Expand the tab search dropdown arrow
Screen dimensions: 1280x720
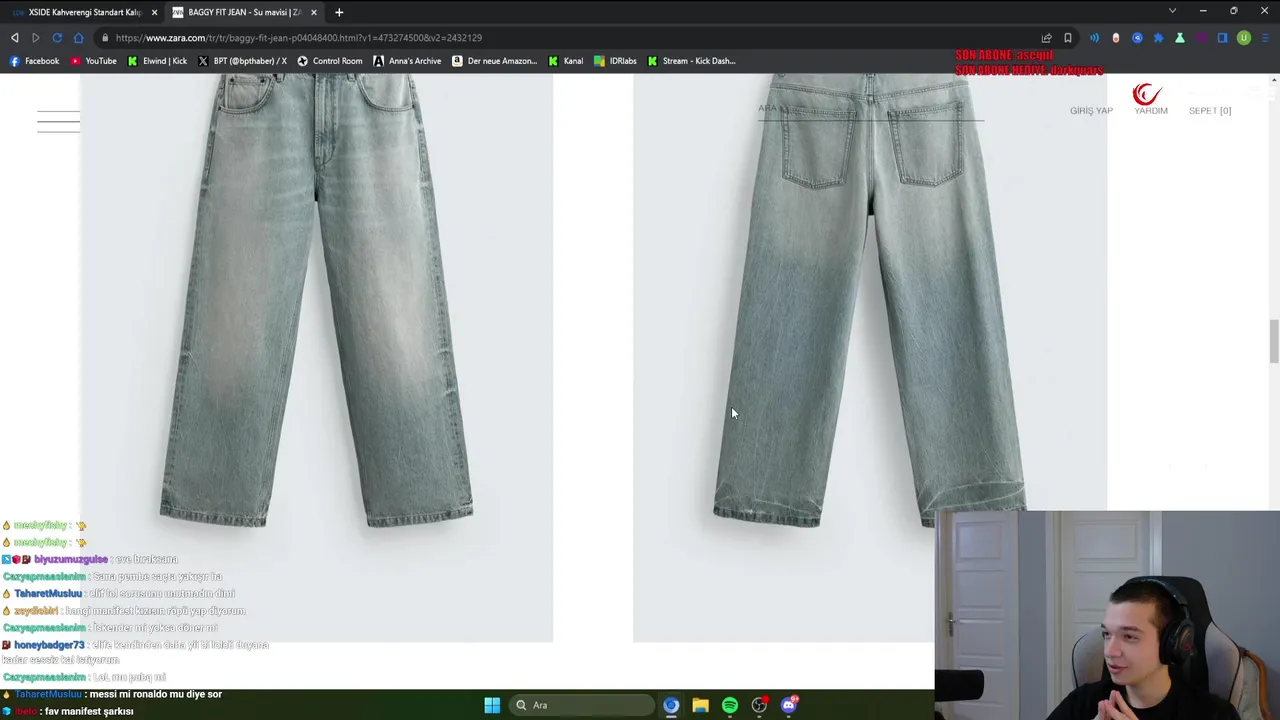click(1172, 11)
